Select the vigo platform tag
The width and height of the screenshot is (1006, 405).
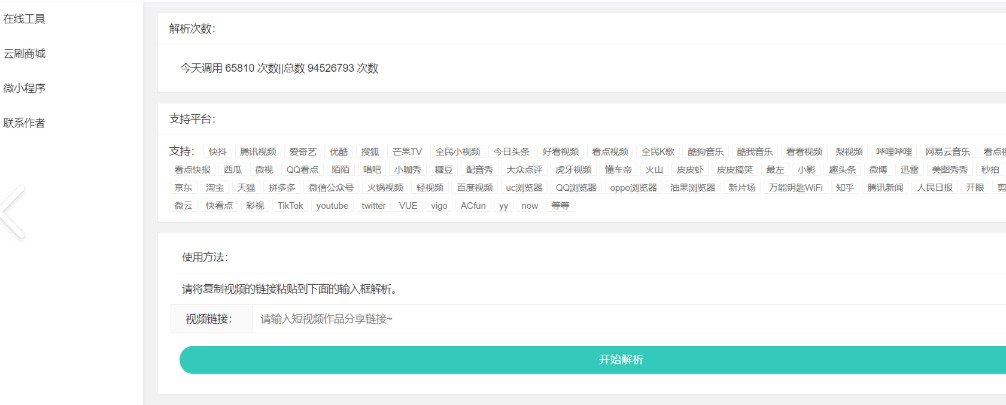pyautogui.click(x=439, y=205)
